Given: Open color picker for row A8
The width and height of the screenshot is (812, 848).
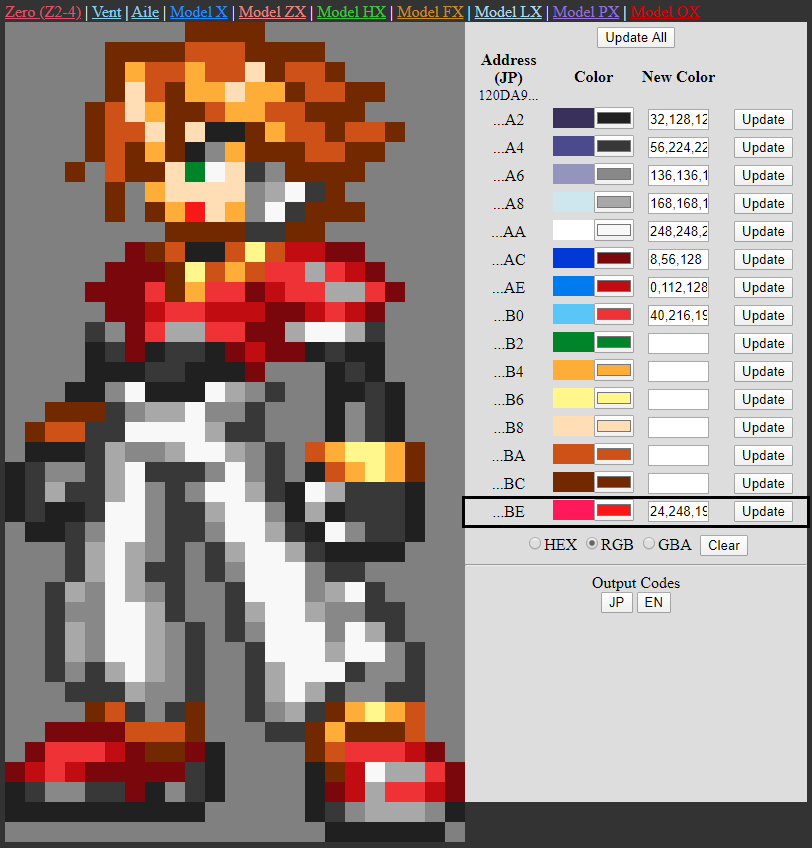Looking at the screenshot, I should tap(613, 203).
